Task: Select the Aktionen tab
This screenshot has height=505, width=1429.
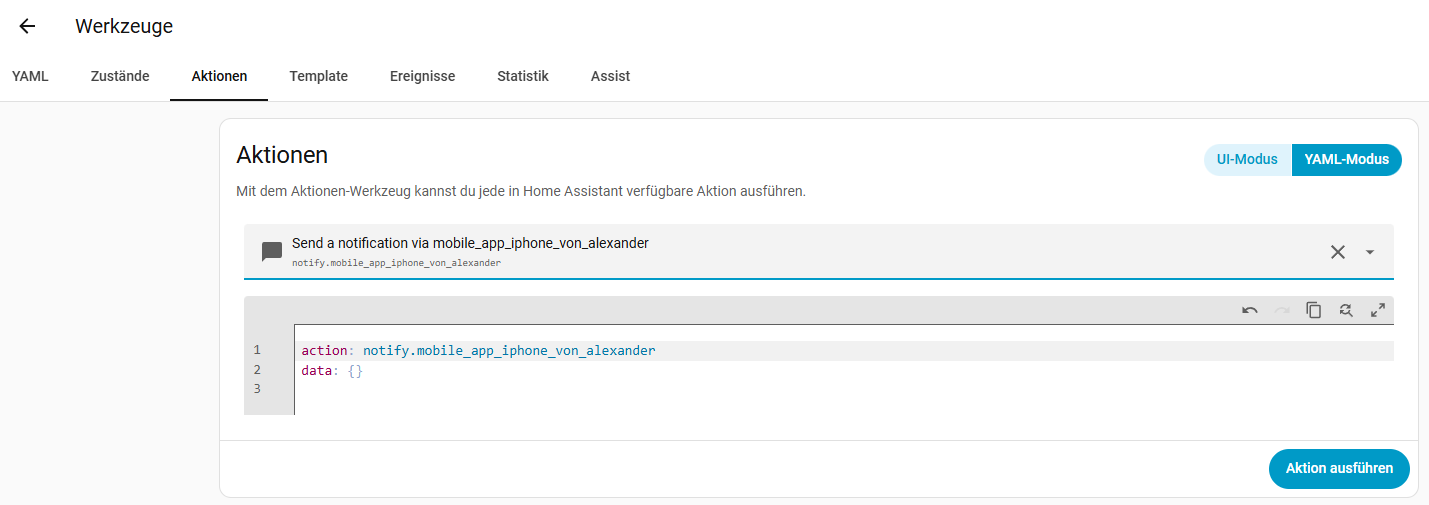Action: 219,76
